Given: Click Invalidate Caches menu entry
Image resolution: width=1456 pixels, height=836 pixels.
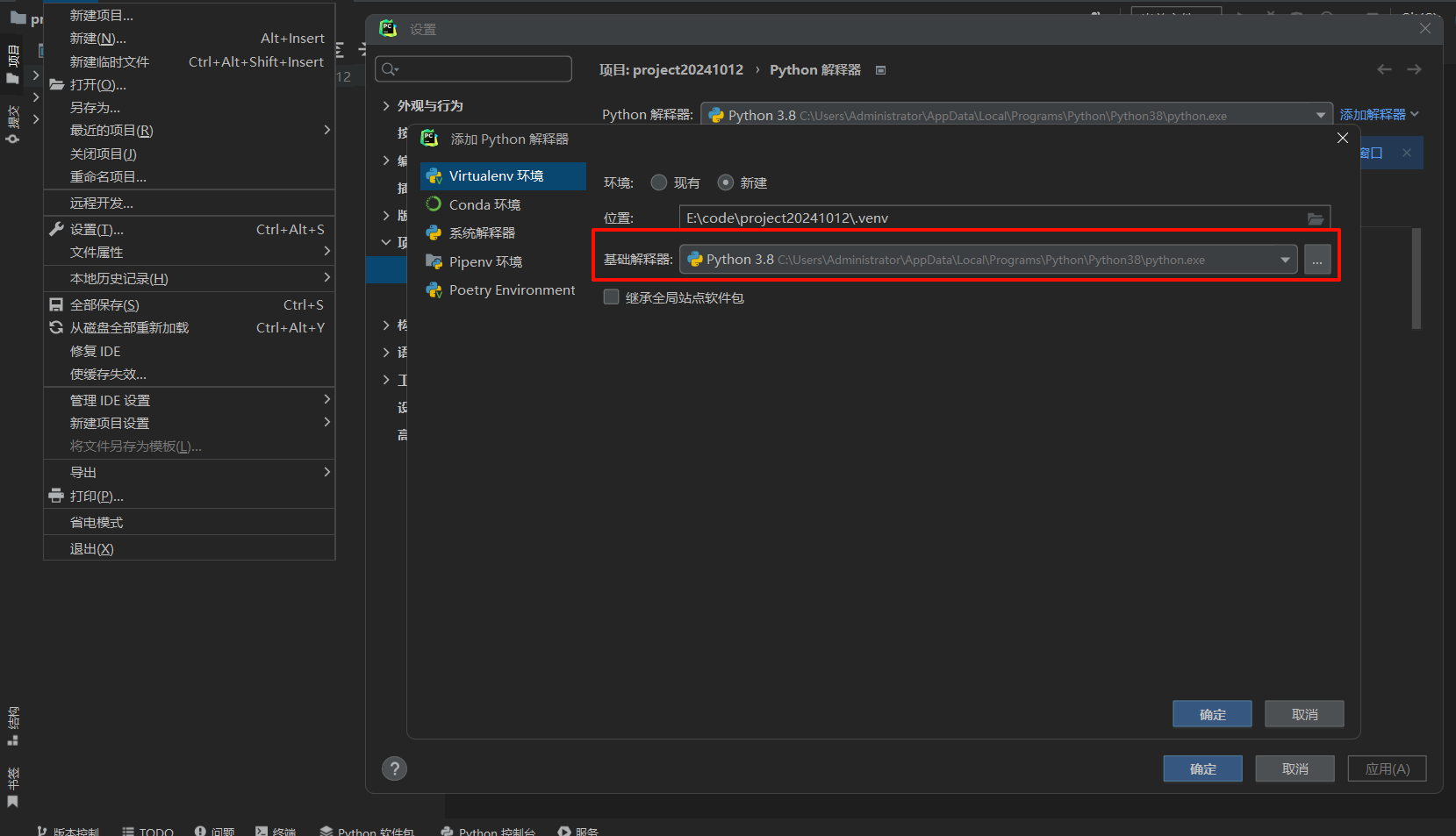Looking at the screenshot, I should pyautogui.click(x=190, y=374).
